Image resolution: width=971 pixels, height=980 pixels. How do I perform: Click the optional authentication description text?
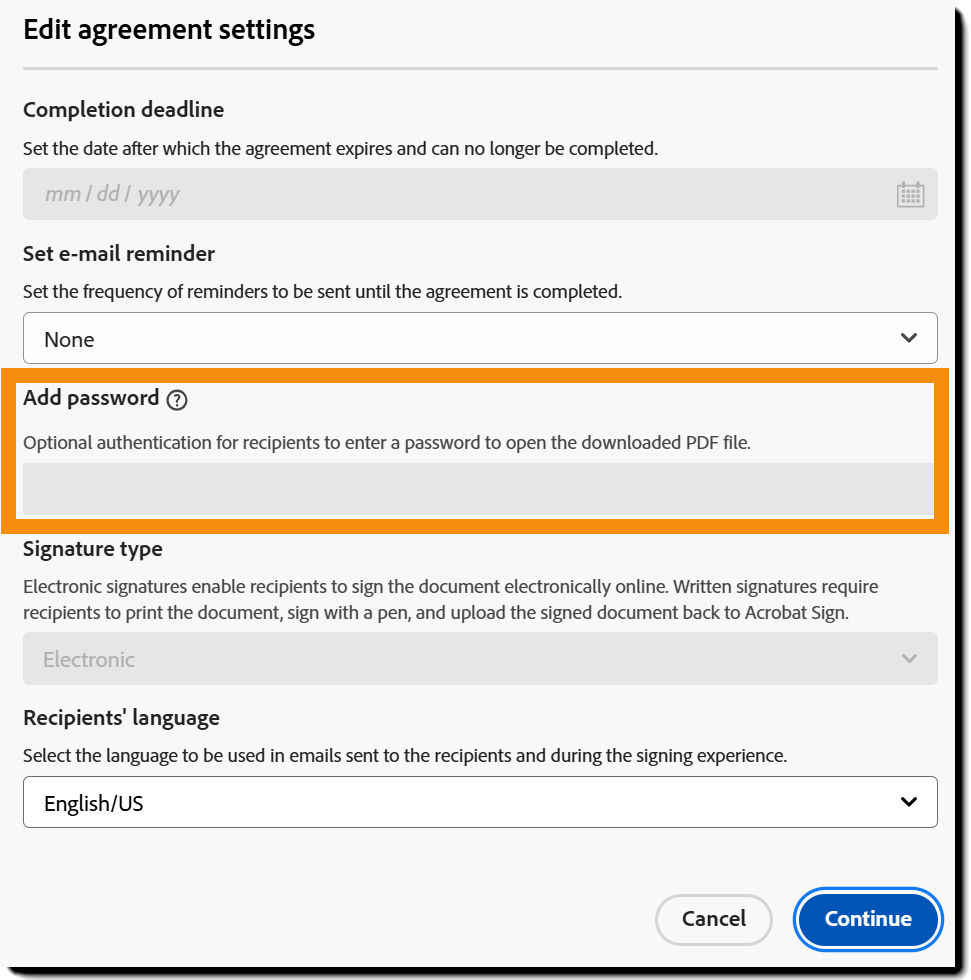coord(386,442)
